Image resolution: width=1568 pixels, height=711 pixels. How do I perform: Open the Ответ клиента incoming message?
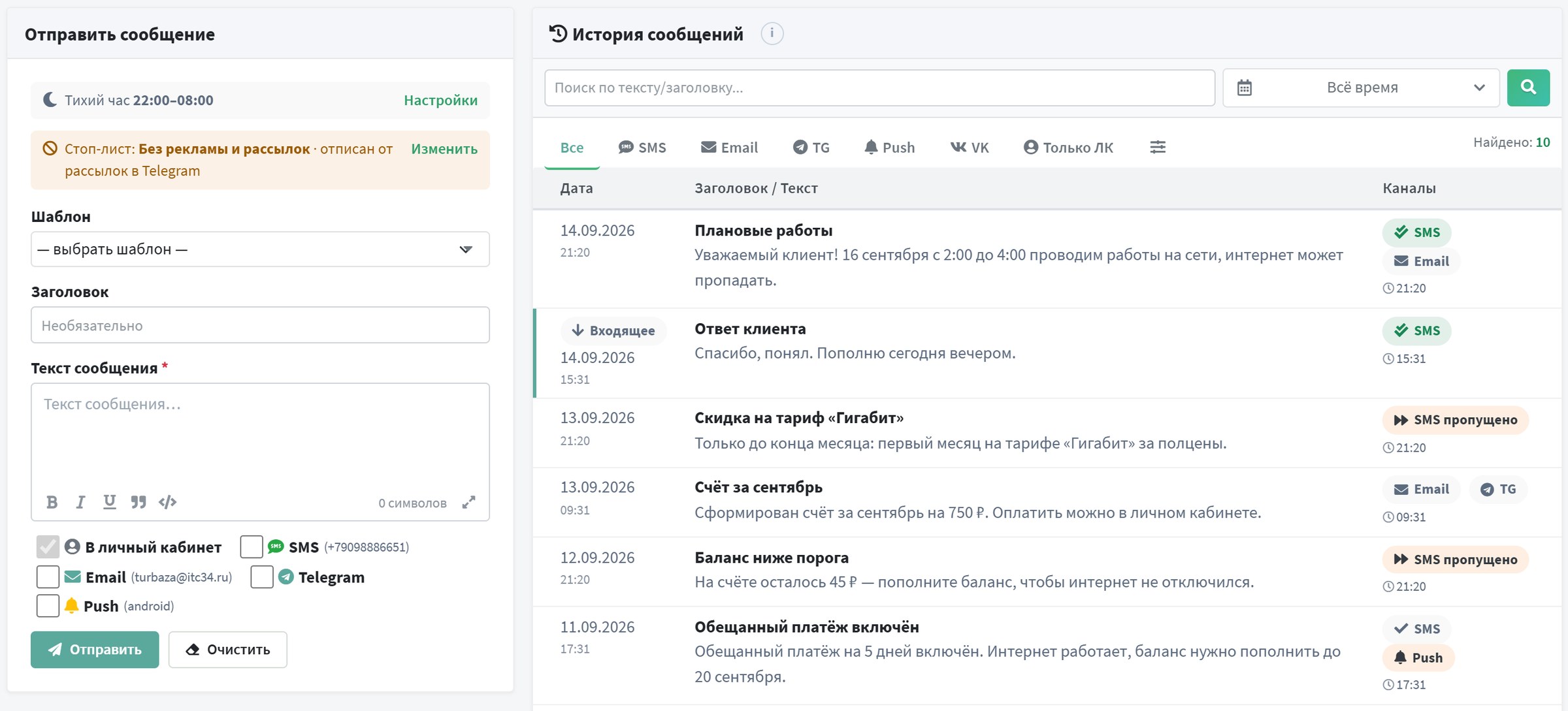[x=1047, y=353]
